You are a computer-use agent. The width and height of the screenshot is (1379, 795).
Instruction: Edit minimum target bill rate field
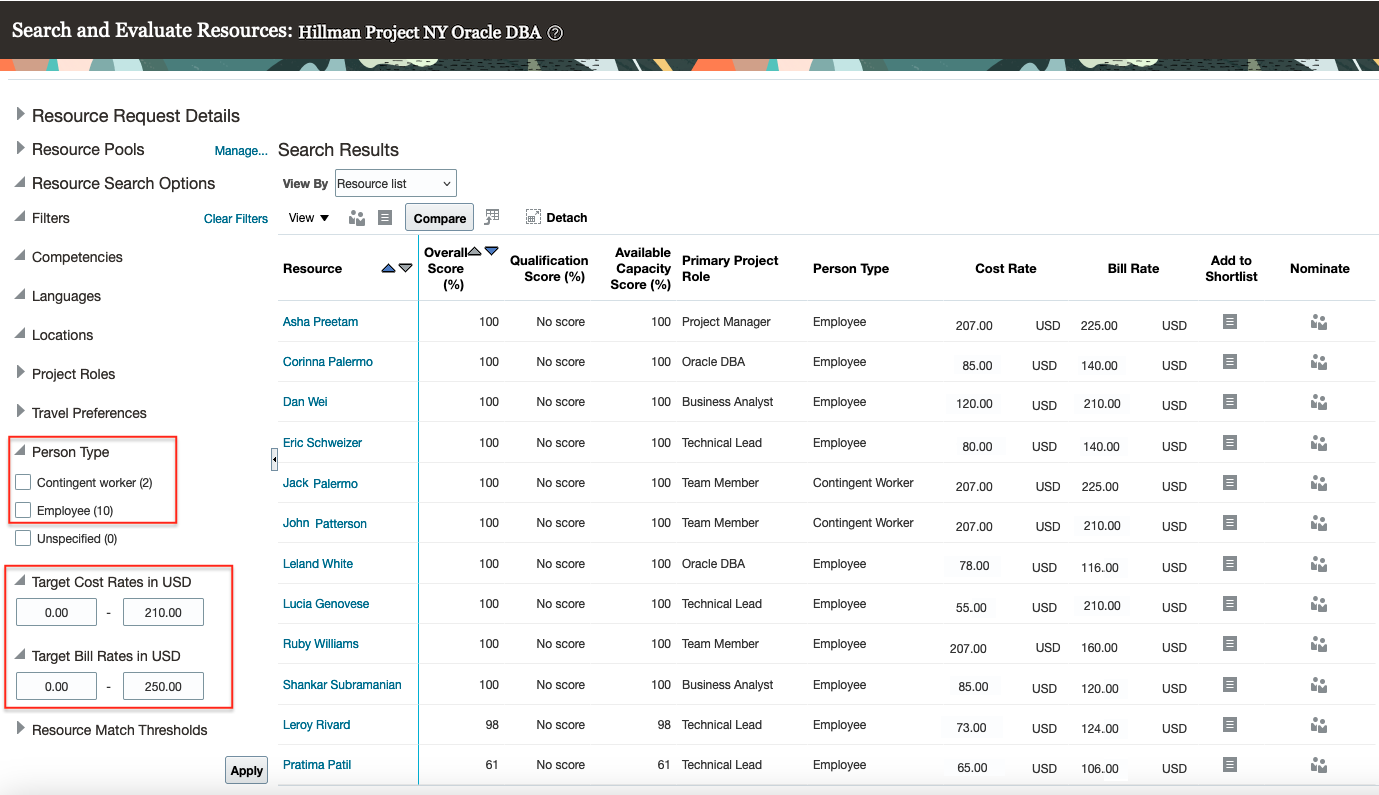click(57, 686)
